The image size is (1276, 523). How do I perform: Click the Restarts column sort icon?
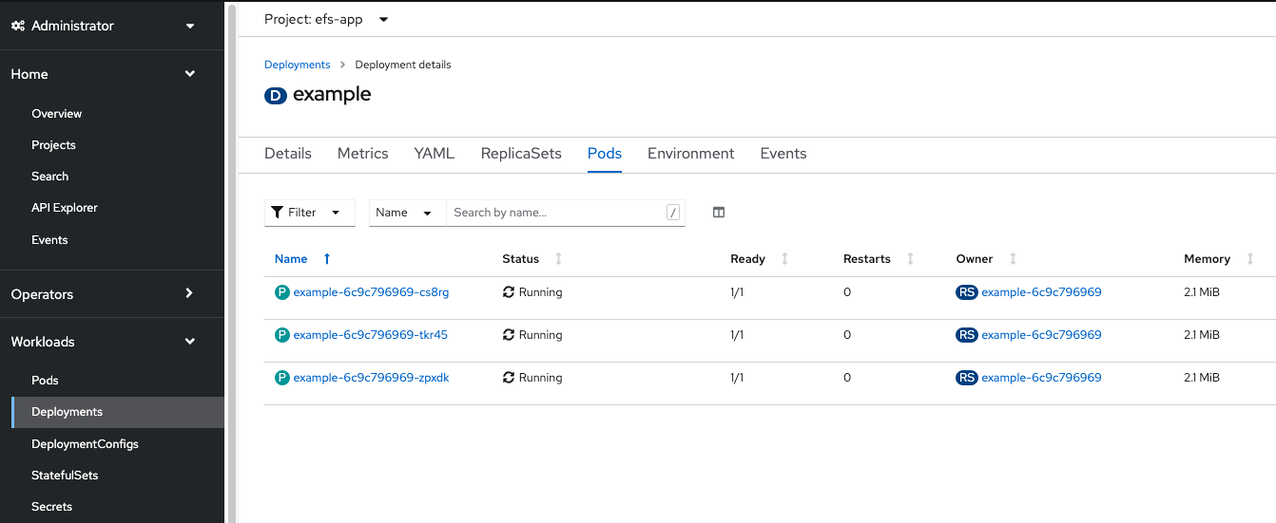[x=910, y=259]
